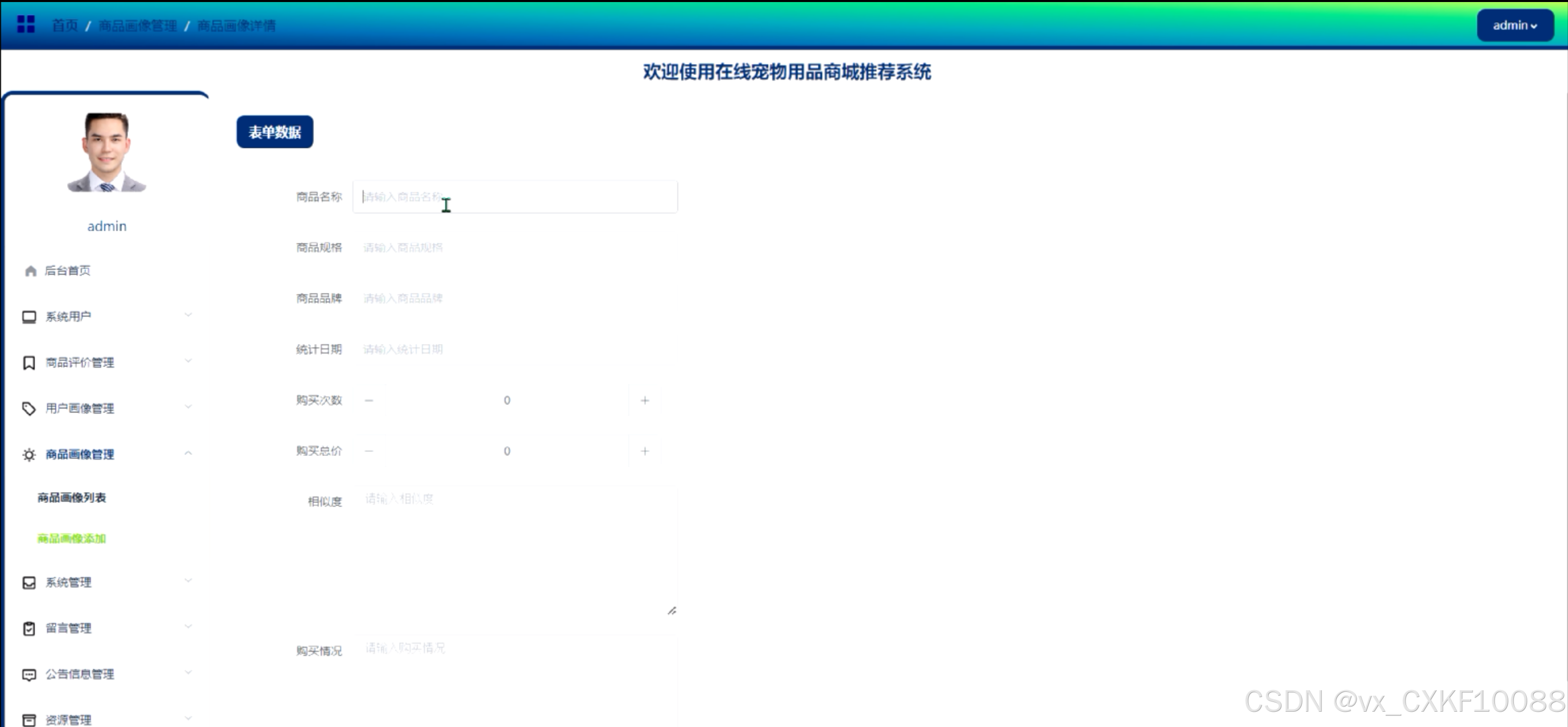Expand the 系统用户 menu chevron
Image resolution: width=1568 pixels, height=727 pixels.
(188, 315)
